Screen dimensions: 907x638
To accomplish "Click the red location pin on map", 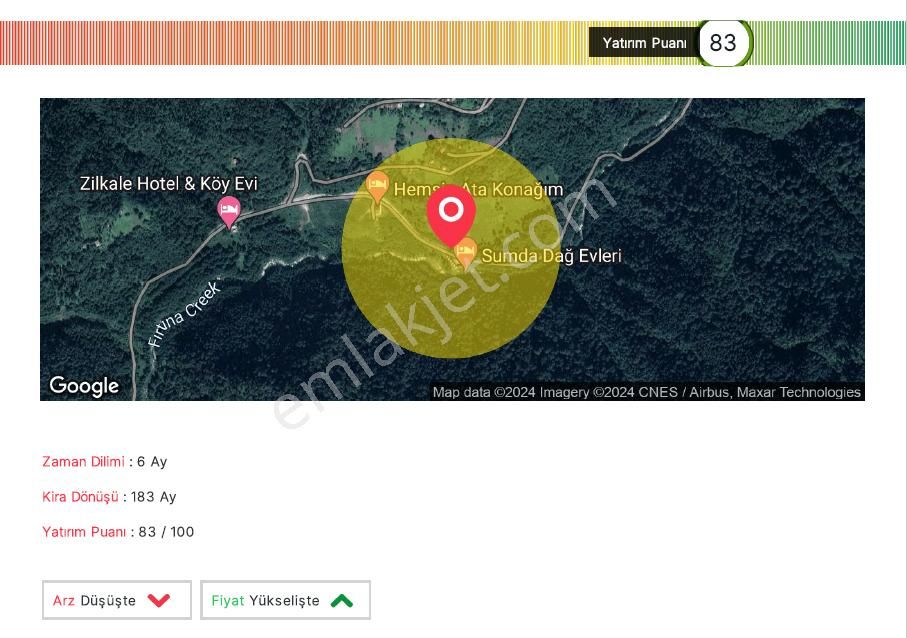I will (451, 212).
